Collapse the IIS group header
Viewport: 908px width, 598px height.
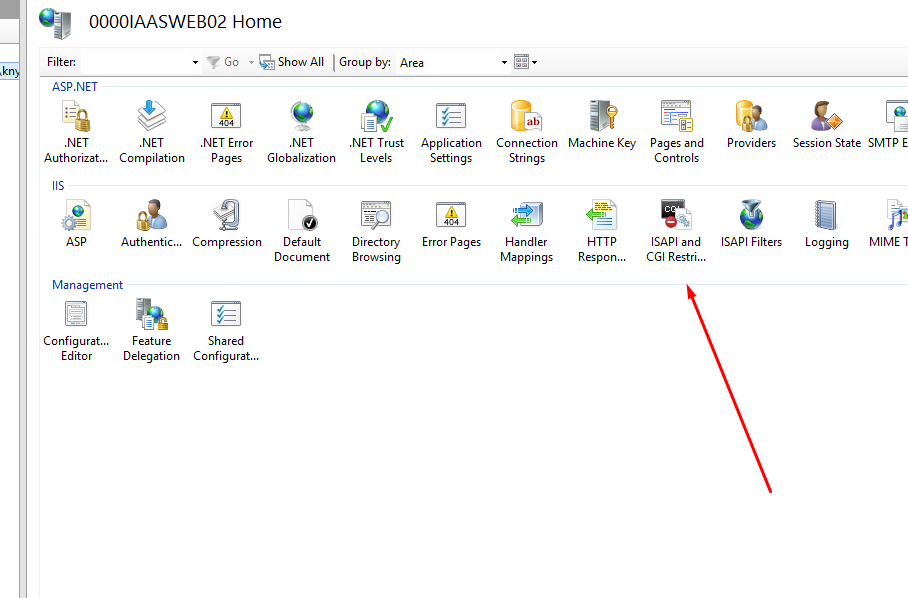[58, 186]
